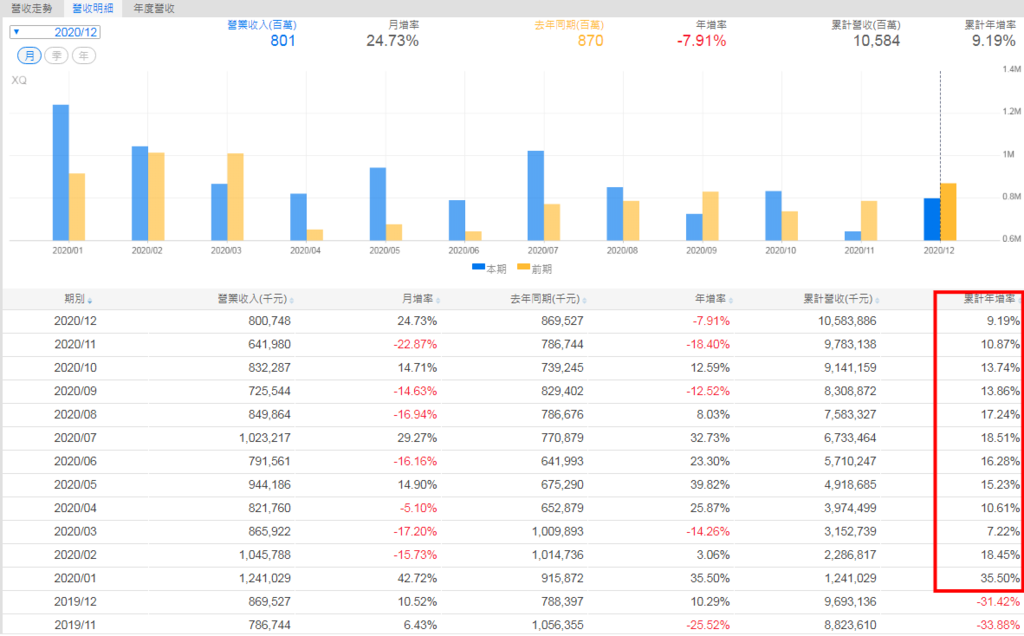Click revenue value 800,748
Viewport: 1024px width, 636px height.
[x=269, y=321]
